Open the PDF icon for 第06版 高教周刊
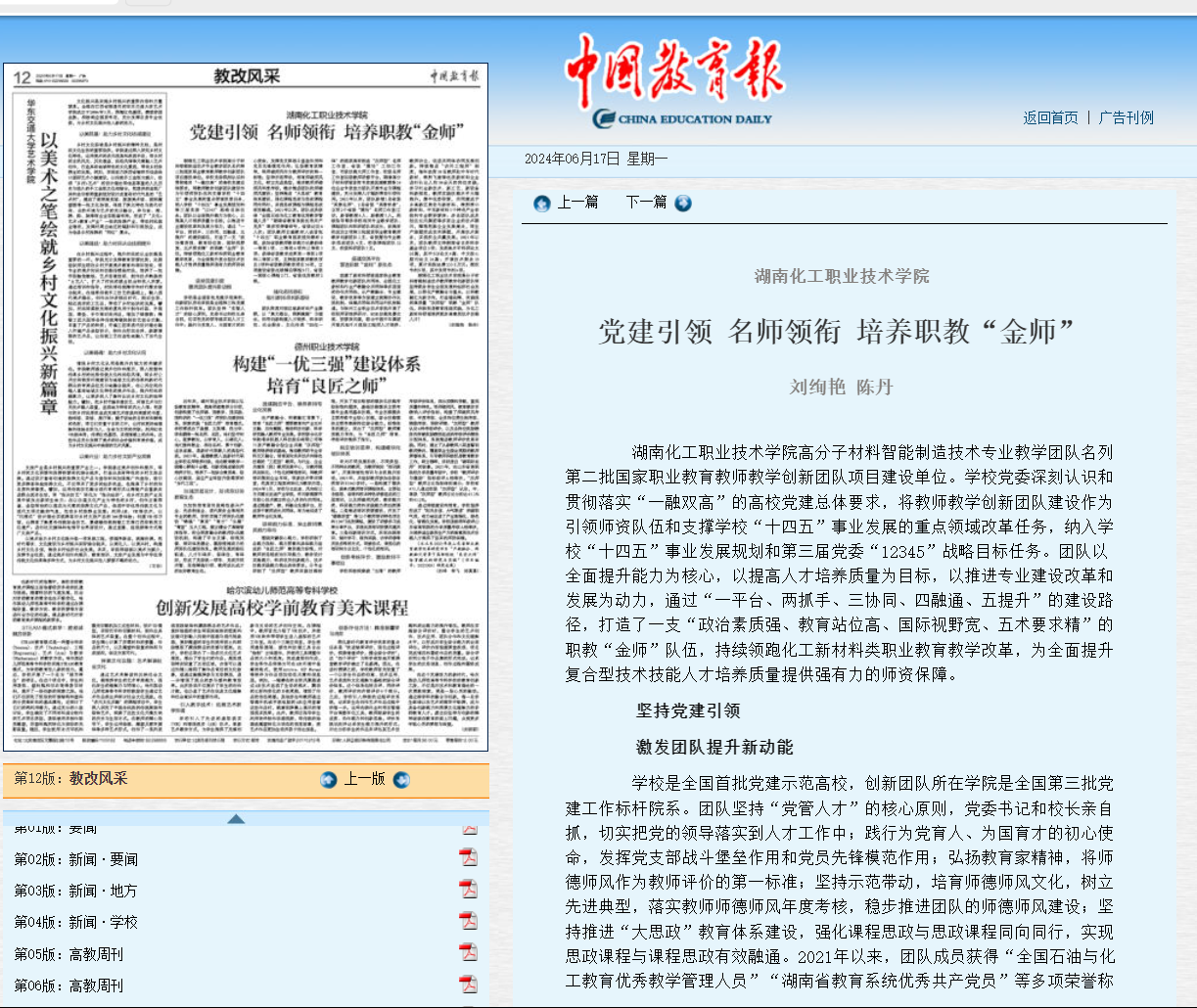The image size is (1197, 1008). coord(469,985)
